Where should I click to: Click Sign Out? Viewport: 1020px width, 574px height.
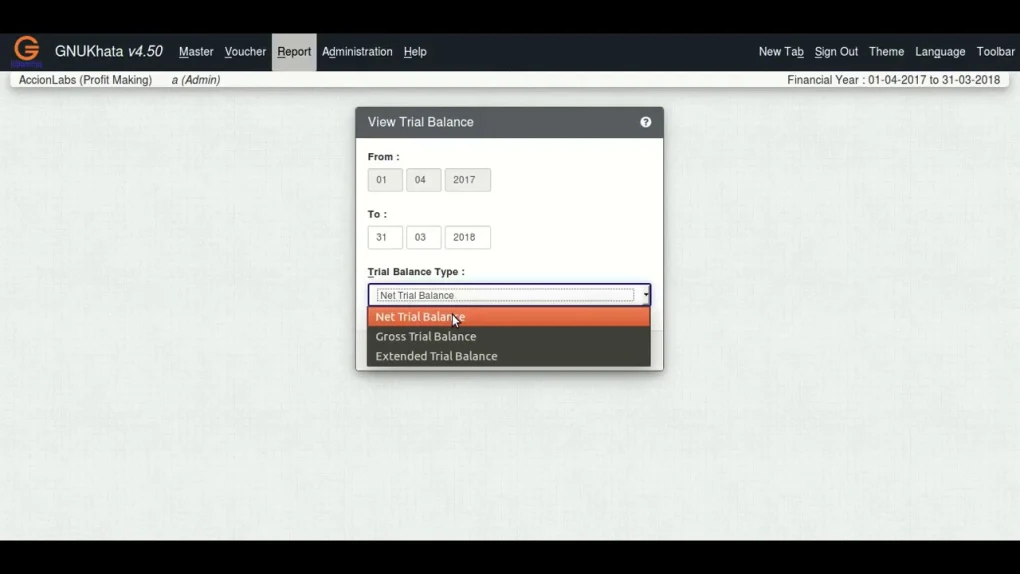pos(836,52)
